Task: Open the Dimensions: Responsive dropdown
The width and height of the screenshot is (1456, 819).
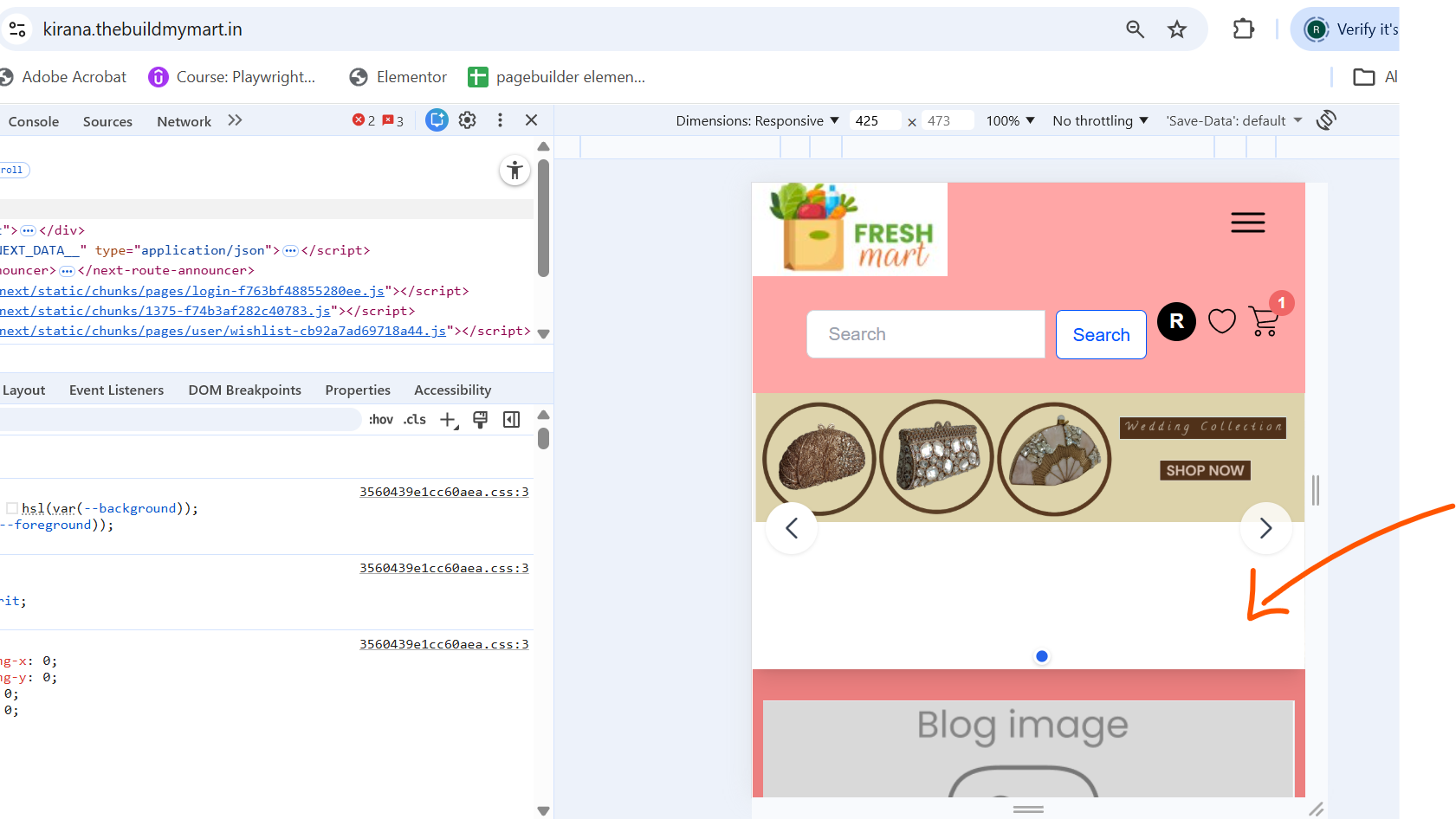Action: 758,121
